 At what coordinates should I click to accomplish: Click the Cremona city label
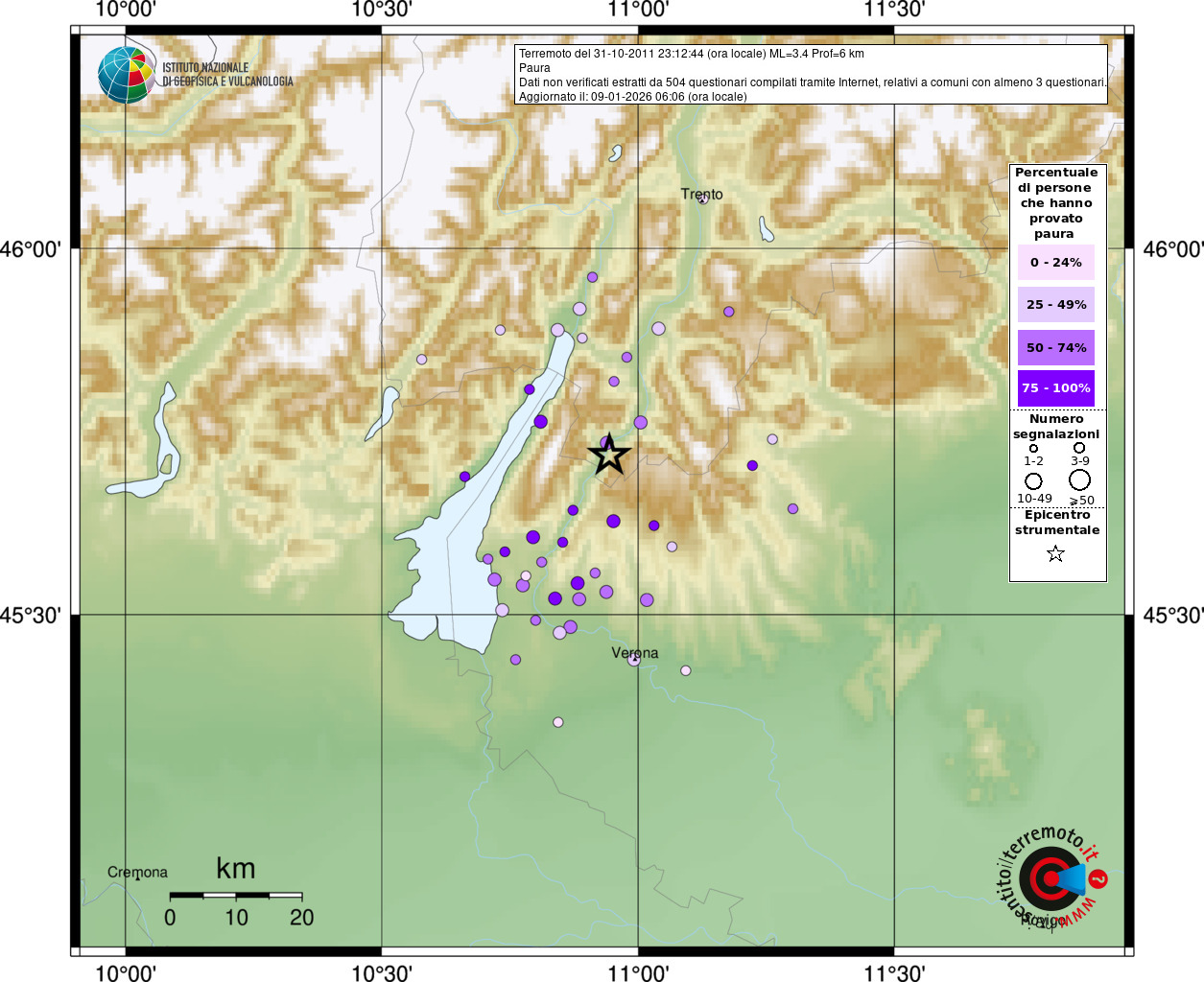137,872
